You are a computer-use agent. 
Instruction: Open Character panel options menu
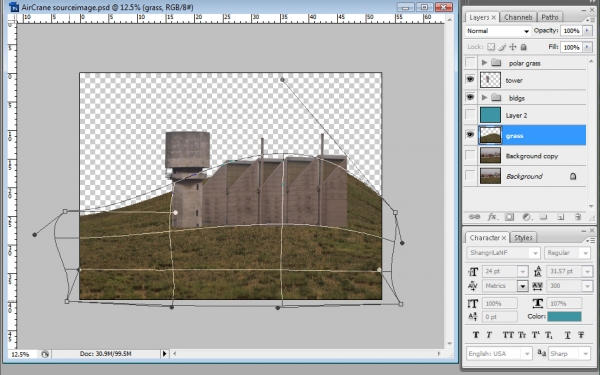(x=590, y=240)
